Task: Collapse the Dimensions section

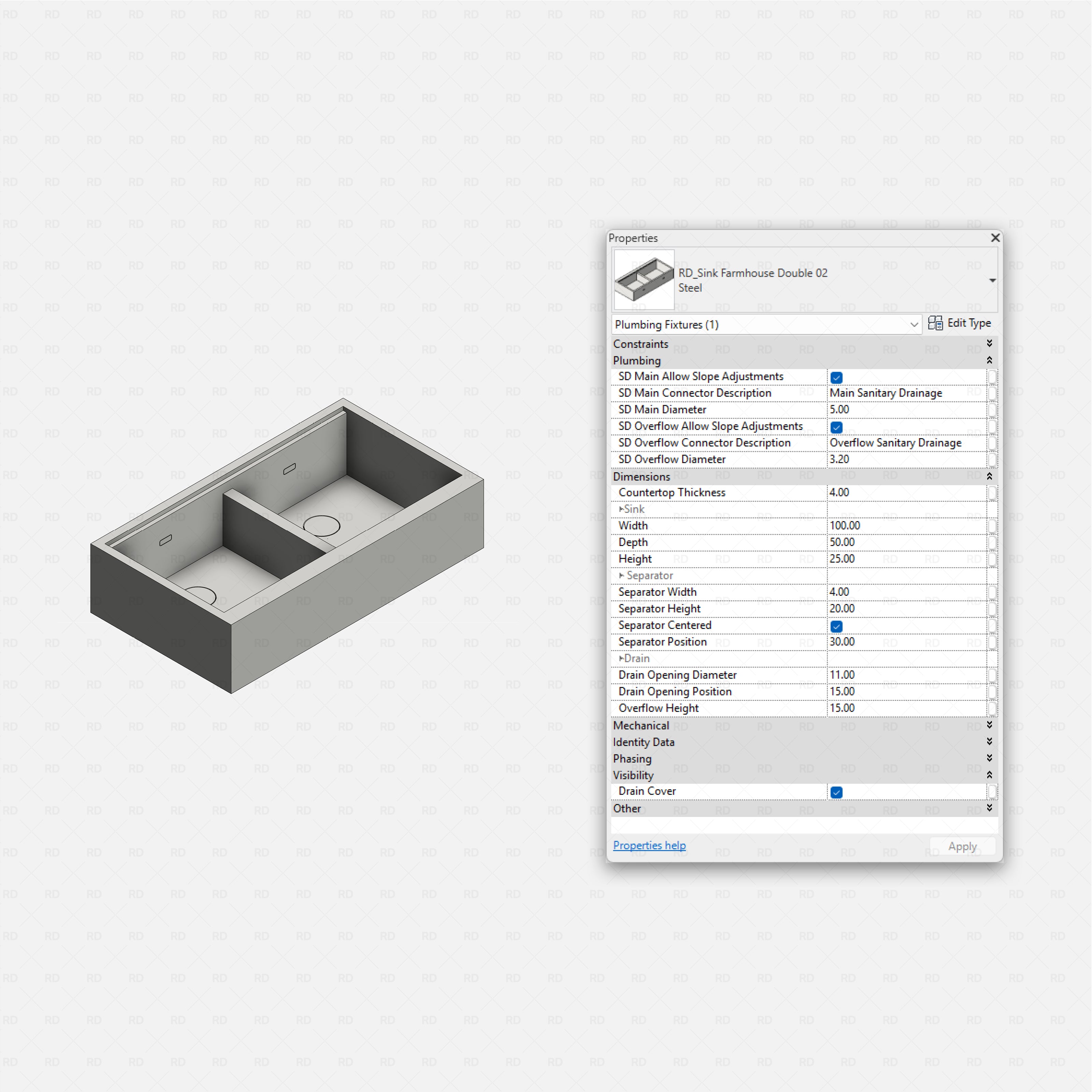Action: coord(990,476)
